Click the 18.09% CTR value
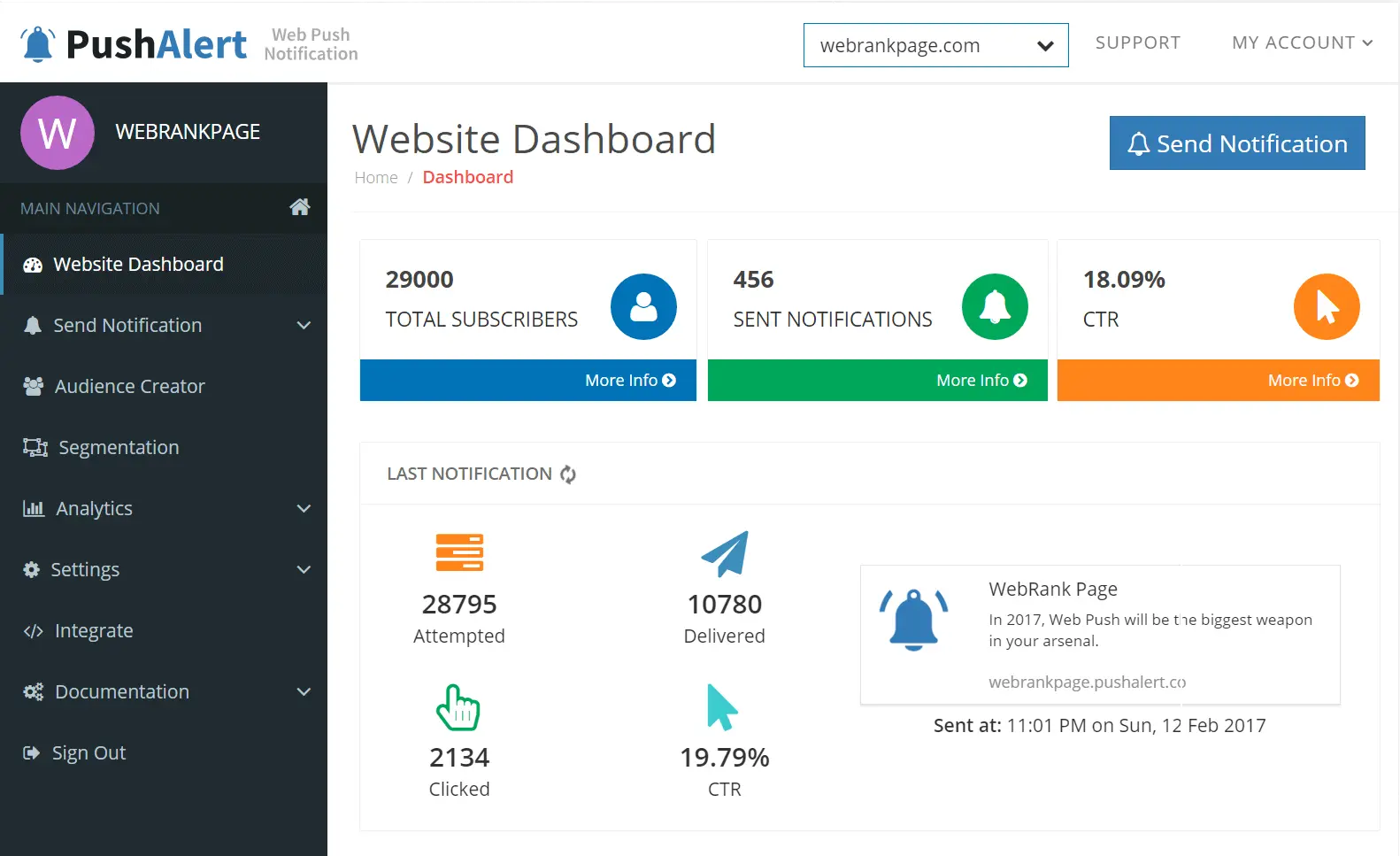 point(1124,280)
